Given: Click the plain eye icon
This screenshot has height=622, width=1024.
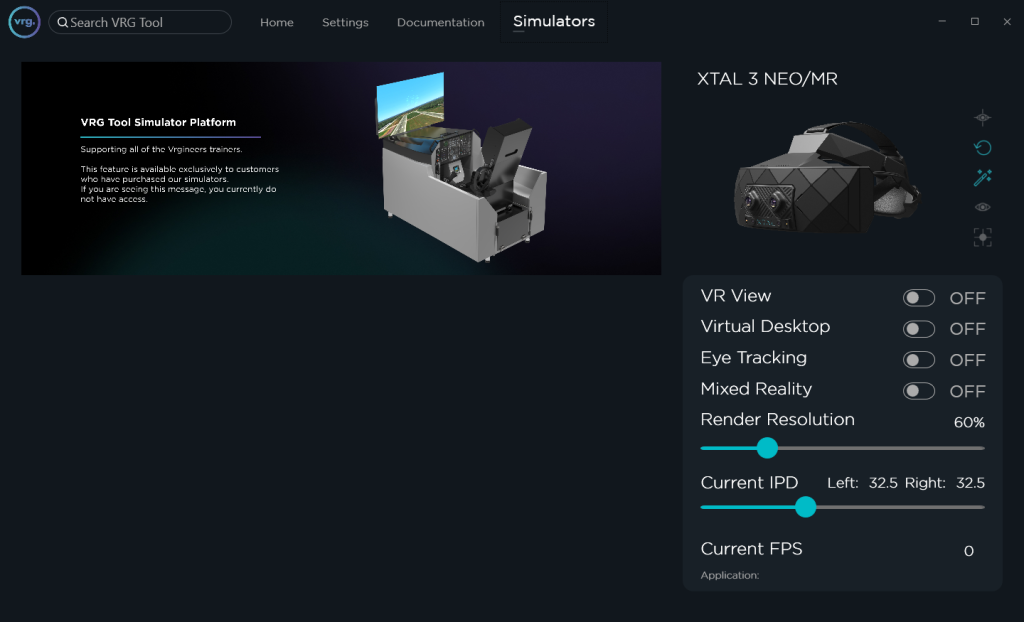Looking at the screenshot, I should click(x=983, y=207).
